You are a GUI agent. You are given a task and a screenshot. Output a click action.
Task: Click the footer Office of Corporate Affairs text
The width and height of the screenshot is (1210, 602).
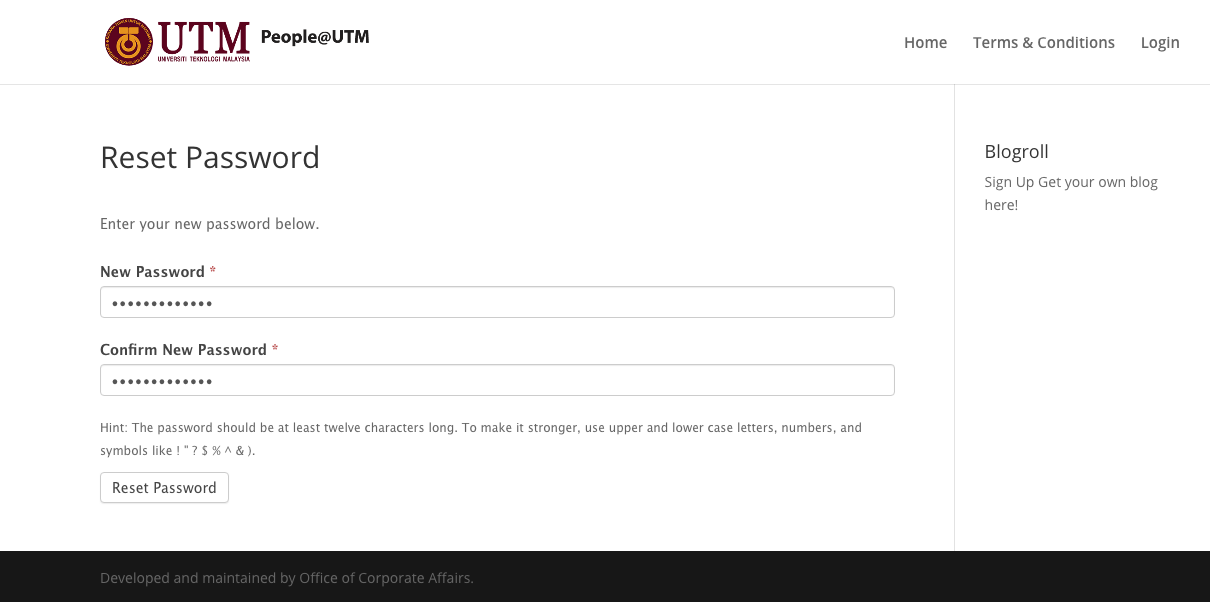pos(386,577)
